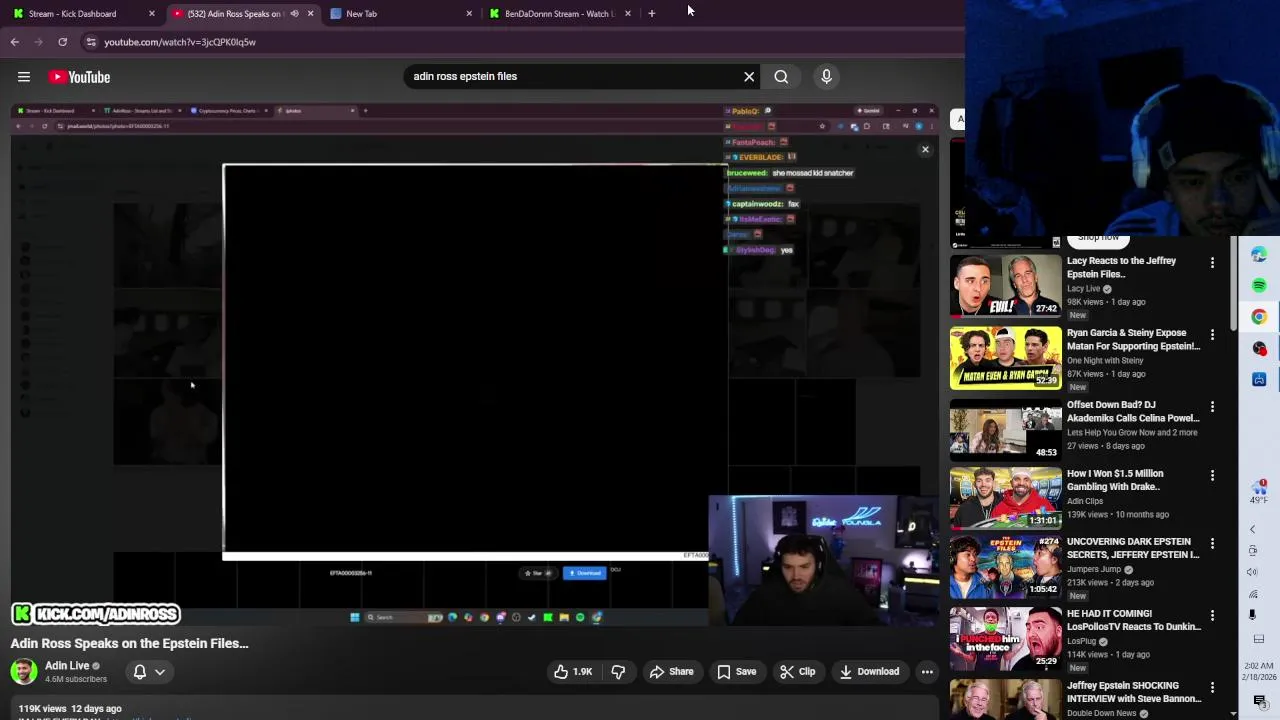Image resolution: width=1280 pixels, height=720 pixels.
Task: Click the notification bell for Adin Live
Action: (x=140, y=672)
